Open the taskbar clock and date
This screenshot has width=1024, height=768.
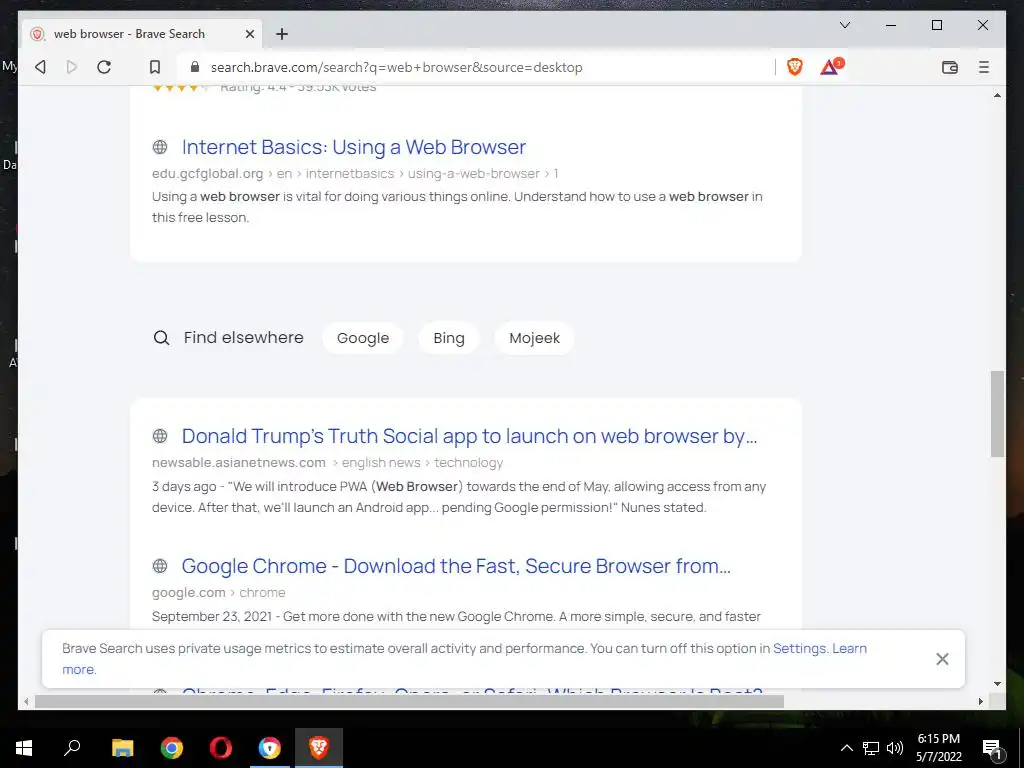point(938,748)
